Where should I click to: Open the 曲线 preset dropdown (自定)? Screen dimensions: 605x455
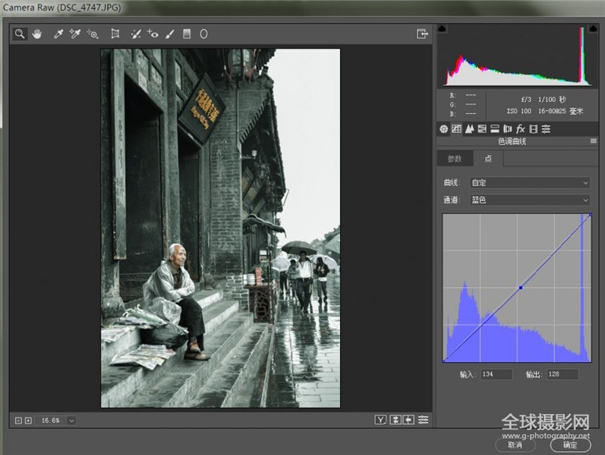[x=530, y=183]
